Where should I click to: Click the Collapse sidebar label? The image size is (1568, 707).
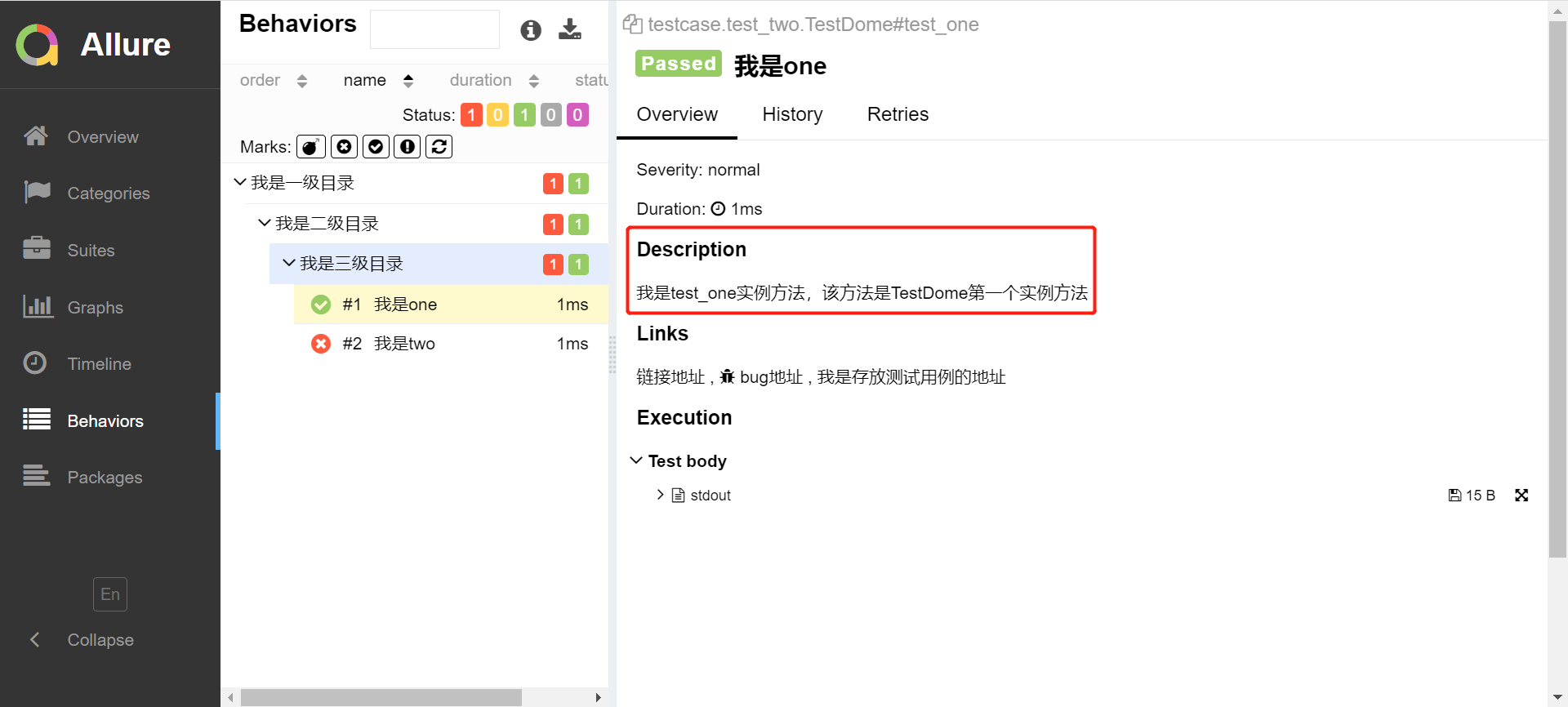[x=100, y=640]
